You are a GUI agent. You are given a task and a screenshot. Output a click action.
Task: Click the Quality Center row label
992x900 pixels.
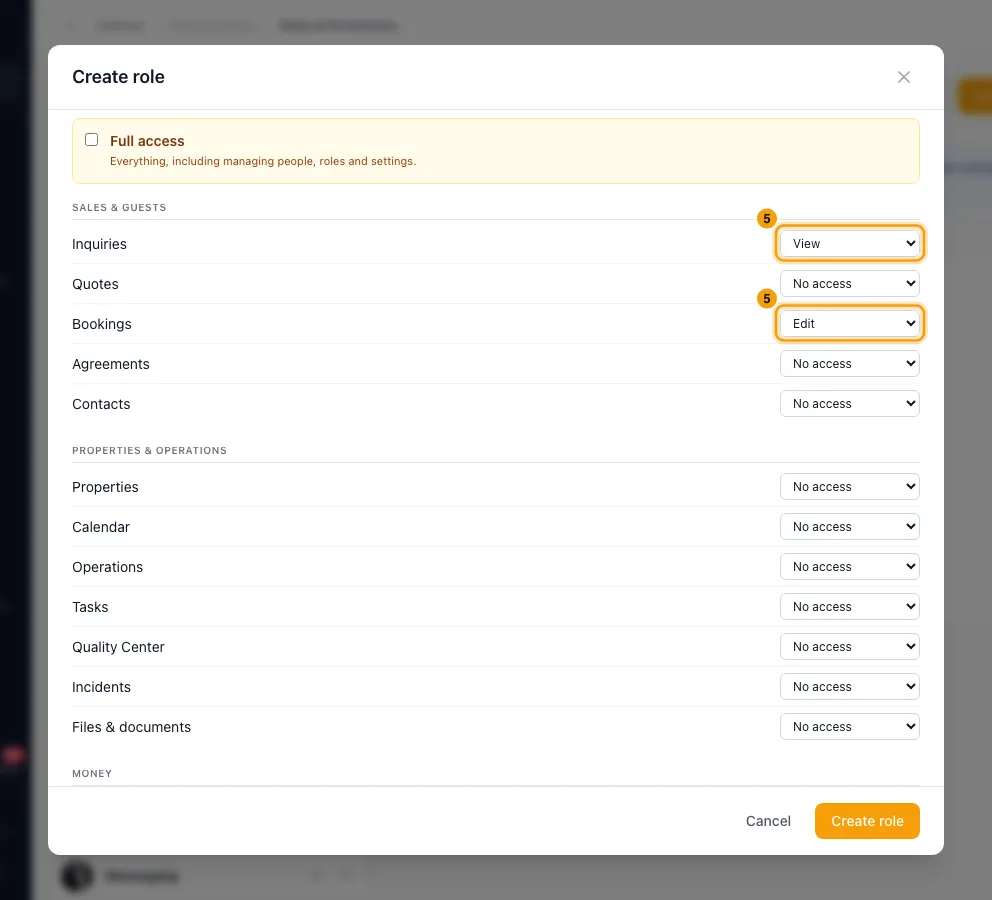pyautogui.click(x=118, y=647)
